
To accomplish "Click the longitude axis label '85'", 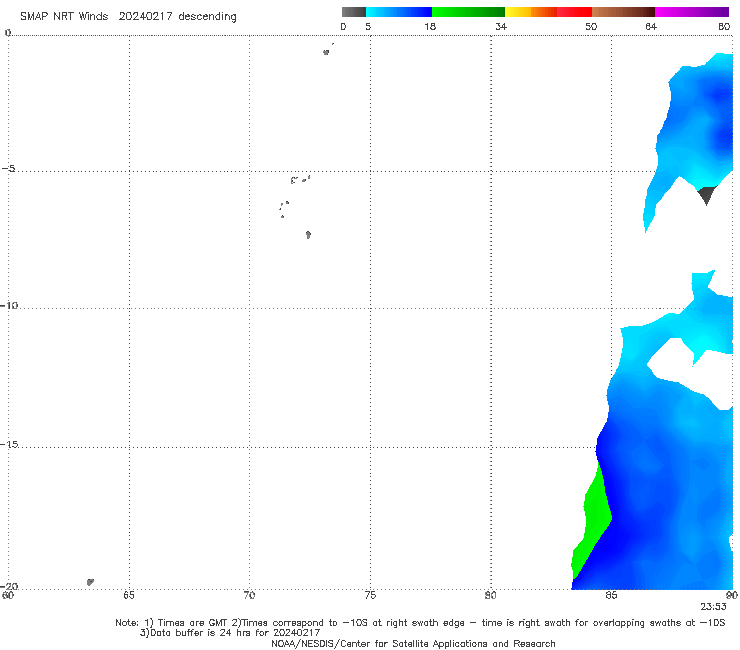I will (x=611, y=595).
